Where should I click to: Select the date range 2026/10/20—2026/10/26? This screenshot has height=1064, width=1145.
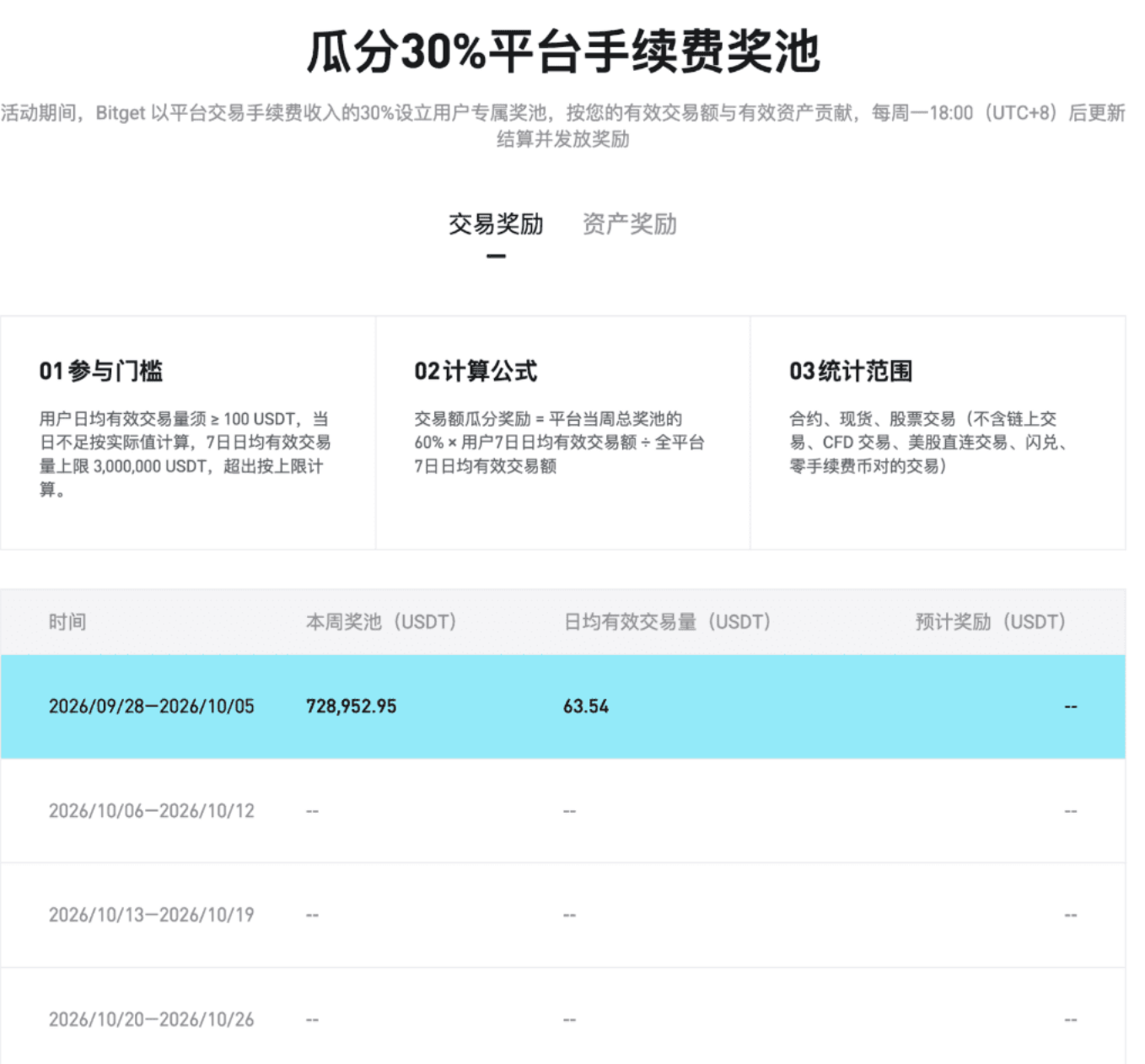[x=152, y=1019]
